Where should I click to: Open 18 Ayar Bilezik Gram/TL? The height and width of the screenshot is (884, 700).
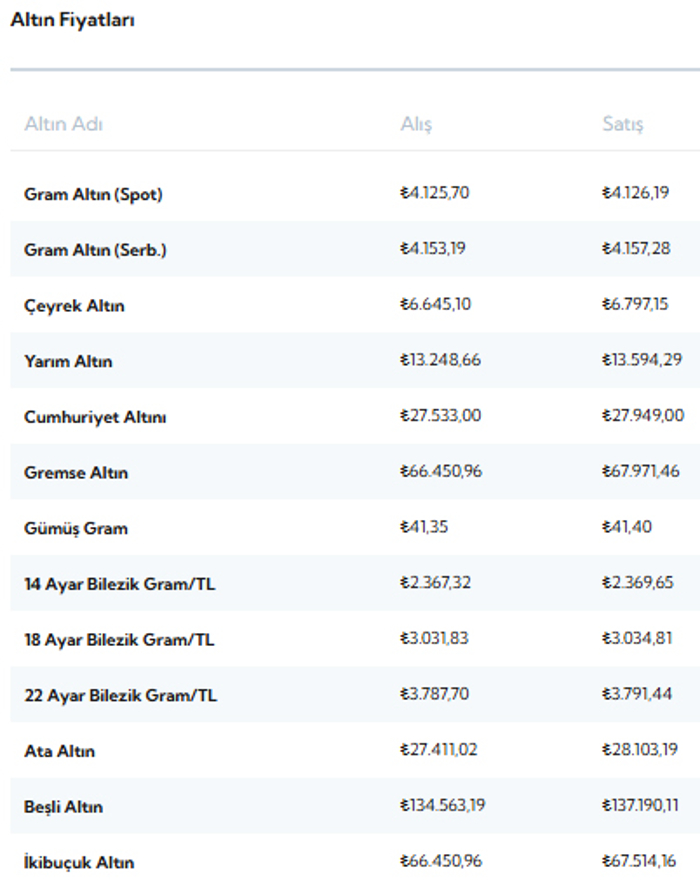click(x=355, y=639)
